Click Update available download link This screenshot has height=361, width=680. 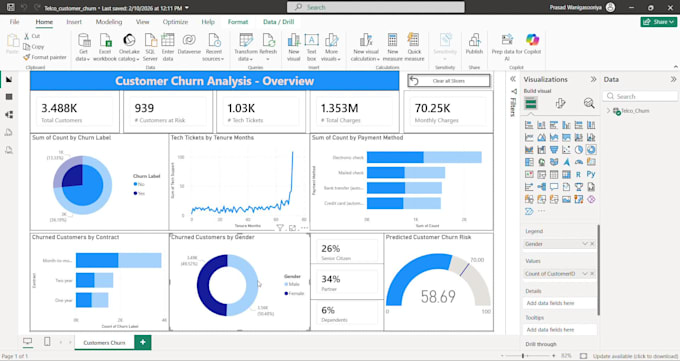point(635,356)
